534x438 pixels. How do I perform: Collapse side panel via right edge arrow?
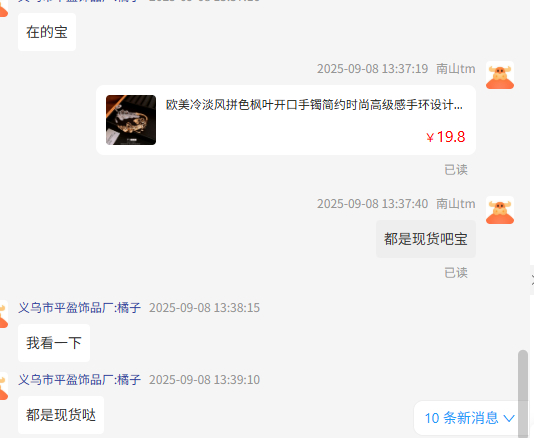click(532, 280)
